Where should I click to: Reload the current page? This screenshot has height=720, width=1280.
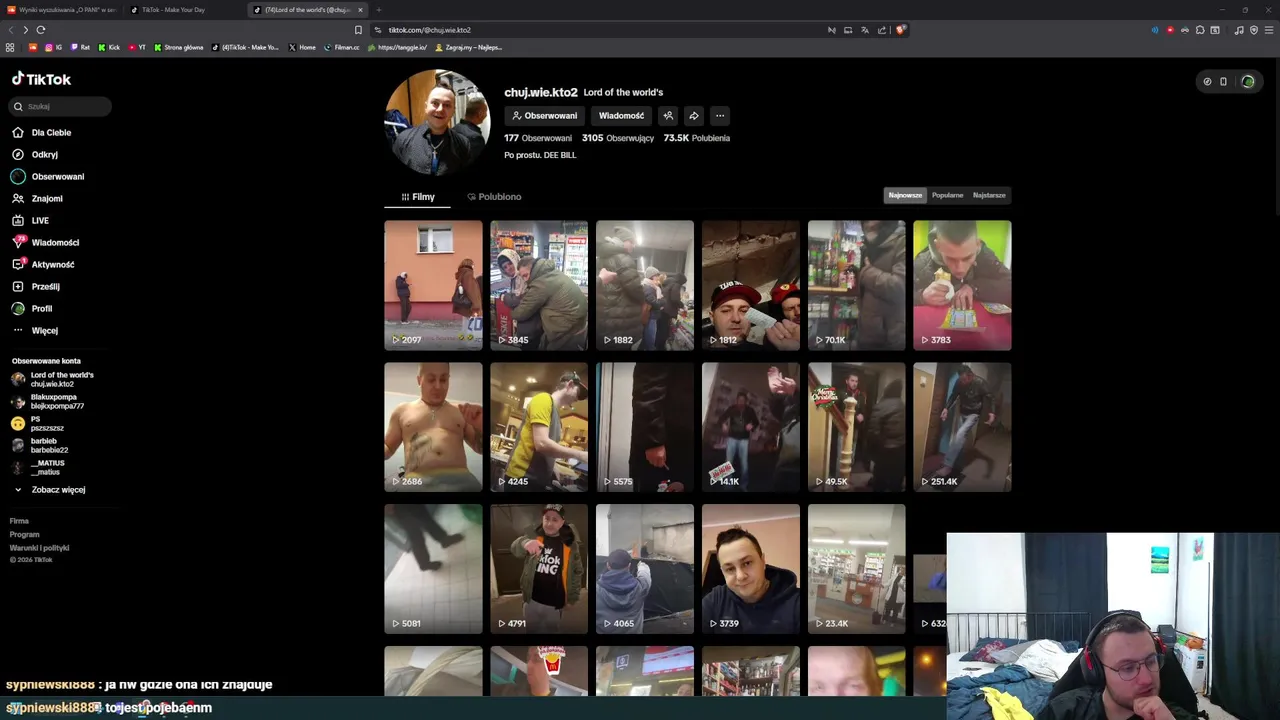tap(41, 30)
